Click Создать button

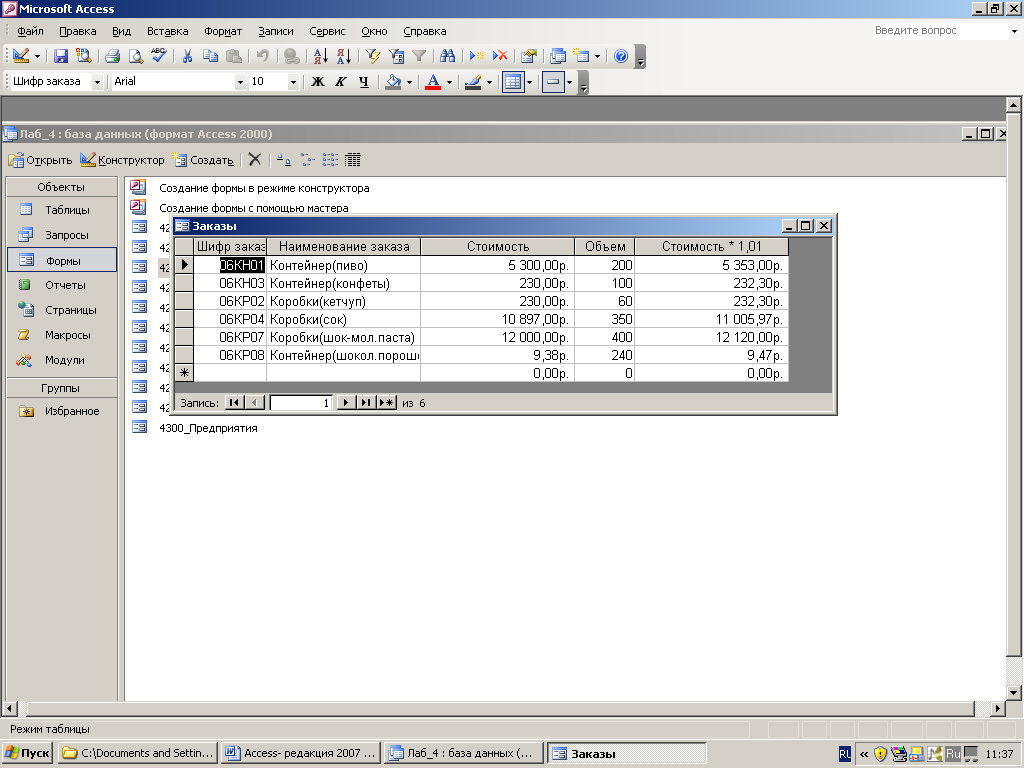tap(203, 160)
